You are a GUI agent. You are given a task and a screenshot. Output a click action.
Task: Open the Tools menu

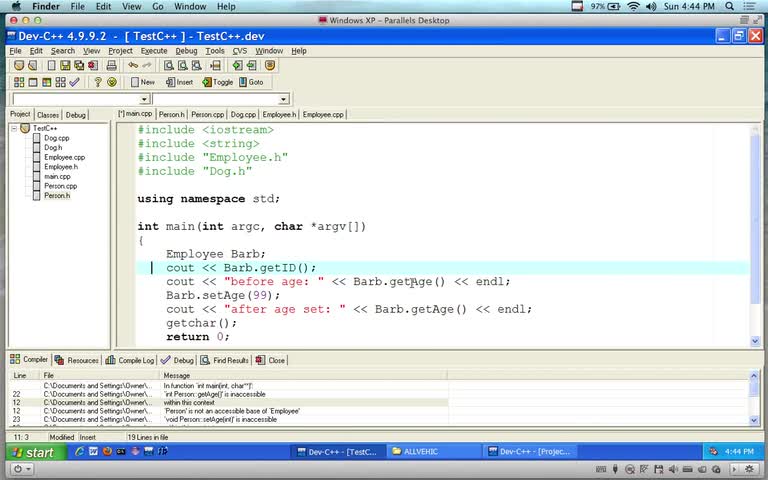tap(215, 50)
